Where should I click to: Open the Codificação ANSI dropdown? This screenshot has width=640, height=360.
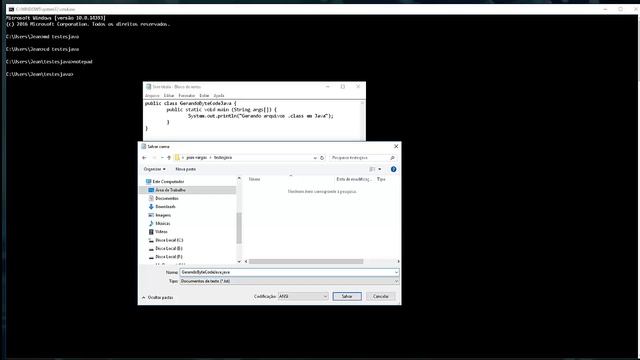coord(303,296)
